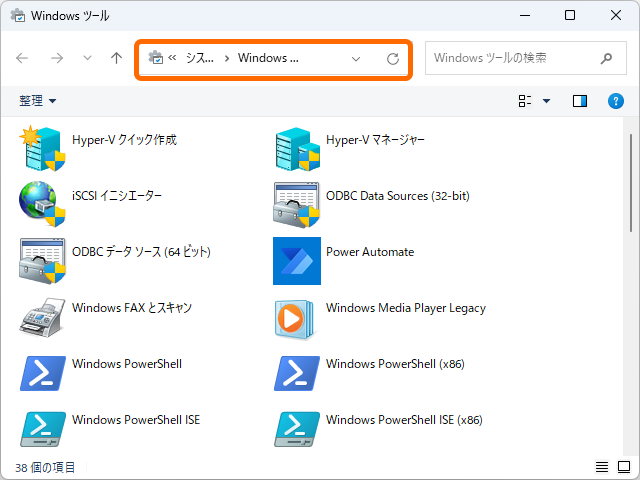Screen dimensions: 640x480
Task: Open the help question mark button
Action: click(616, 101)
